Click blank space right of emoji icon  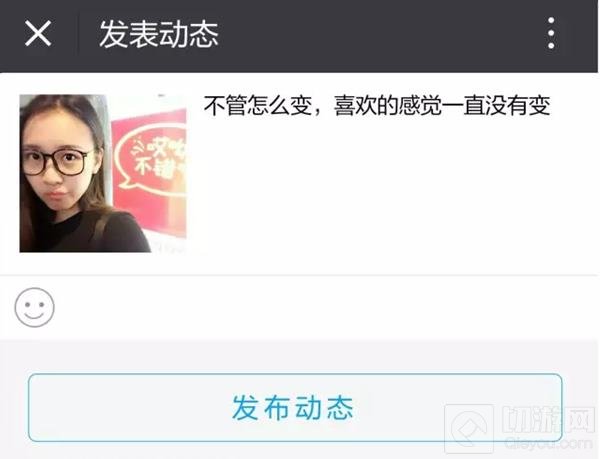(x=325, y=308)
